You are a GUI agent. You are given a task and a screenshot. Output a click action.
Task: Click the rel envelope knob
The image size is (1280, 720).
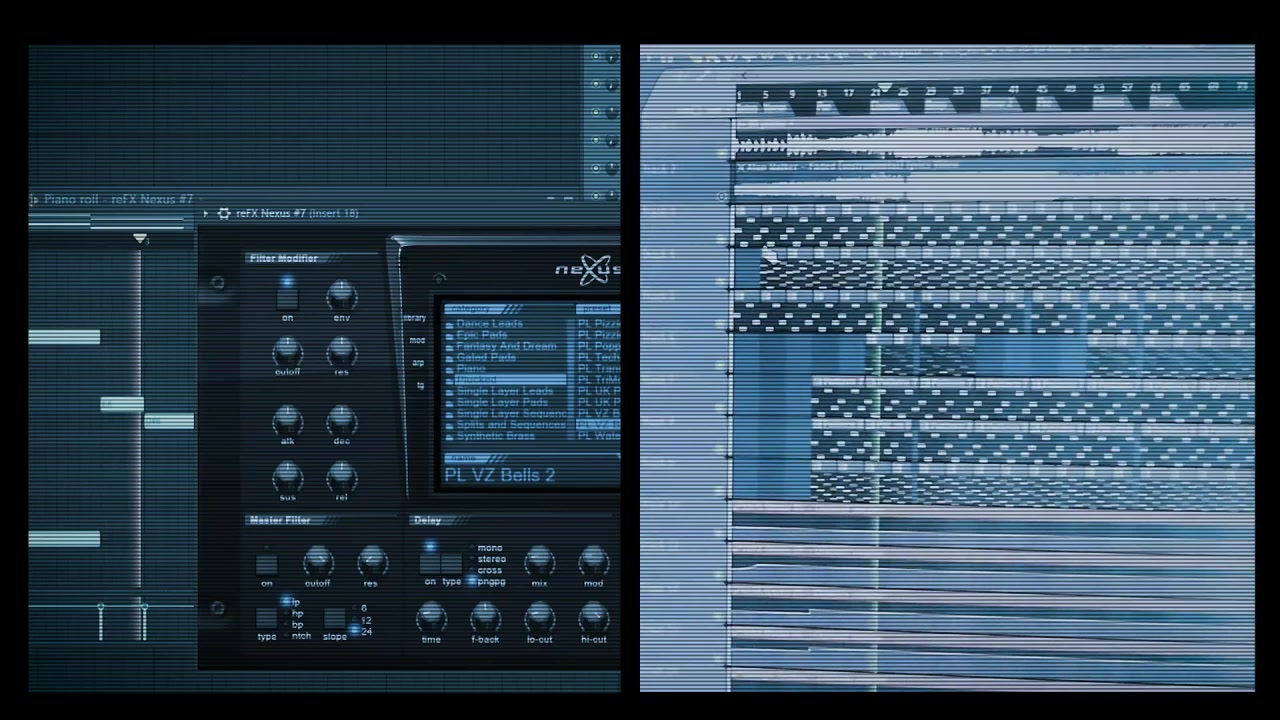341,476
